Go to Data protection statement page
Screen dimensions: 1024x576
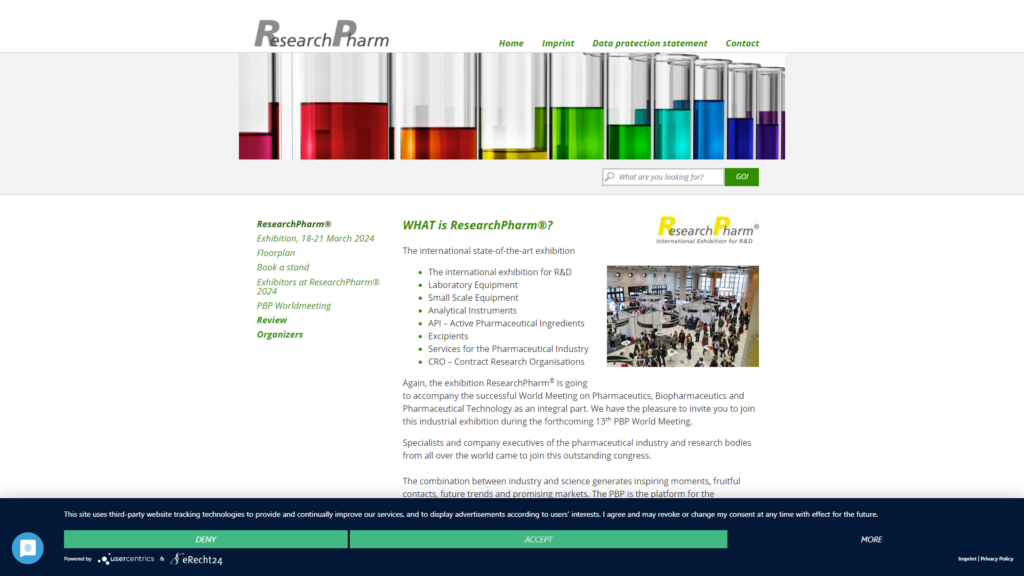pos(649,43)
